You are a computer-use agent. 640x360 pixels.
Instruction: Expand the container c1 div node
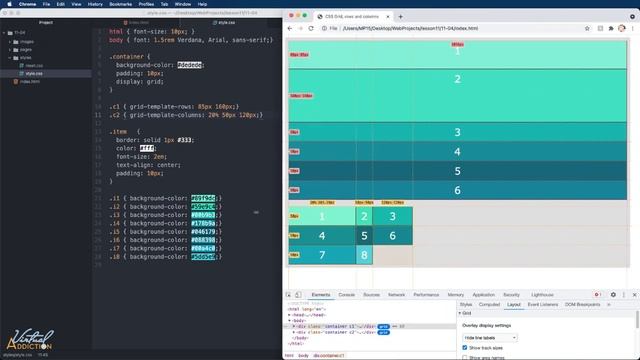pos(293,327)
